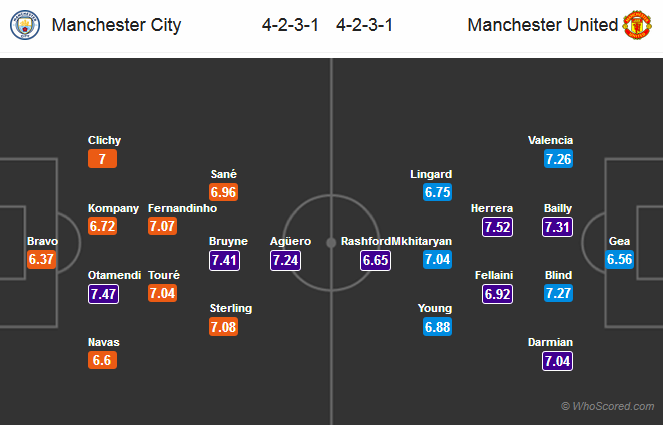Click the Manchester United team name
Image resolution: width=663 pixels, height=425 pixels.
pyautogui.click(x=543, y=25)
